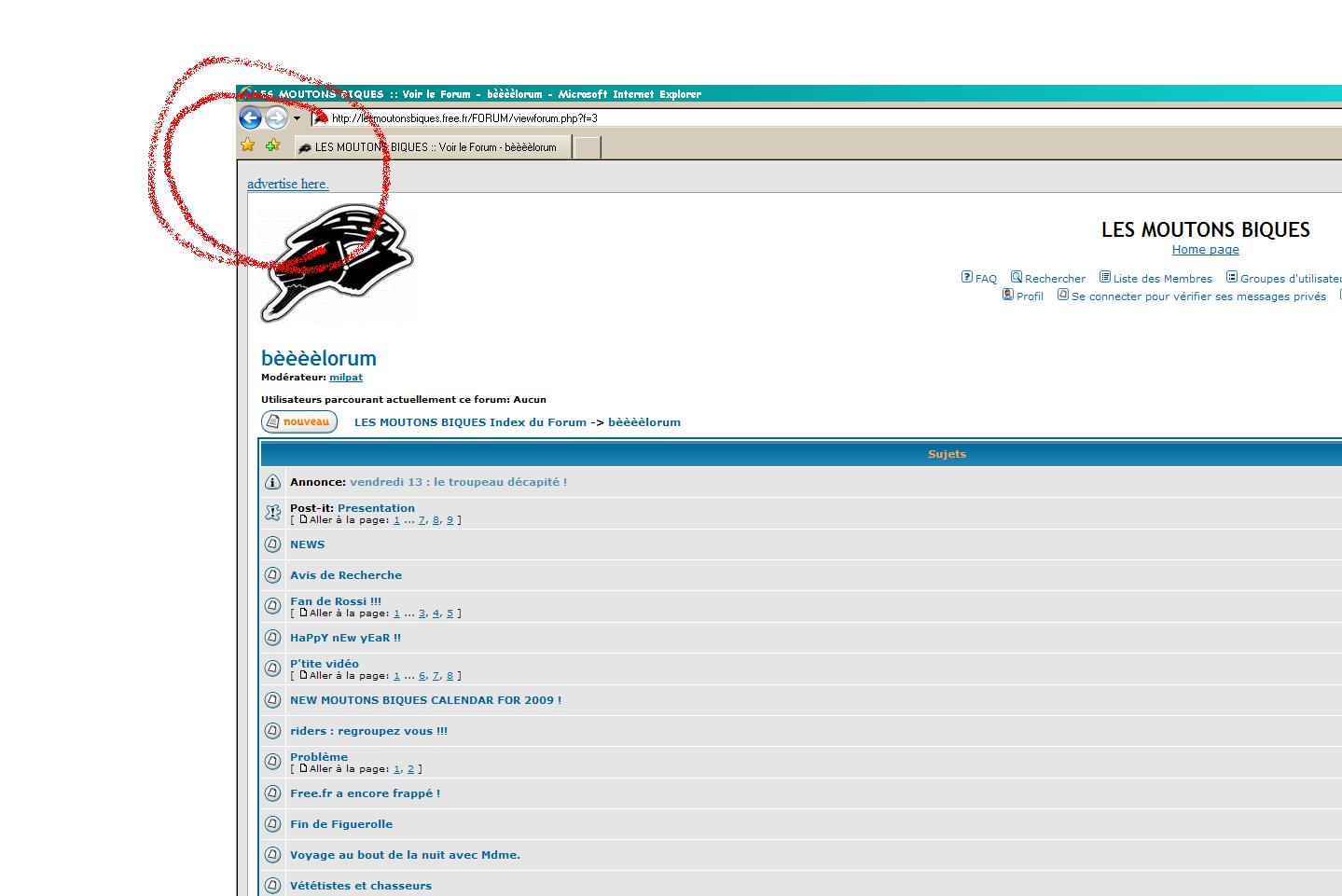The image size is (1342, 896).
Task: Open 'NEW MOUTONS BIQUES CALENDAR FOR 2009 !'
Action: point(425,700)
